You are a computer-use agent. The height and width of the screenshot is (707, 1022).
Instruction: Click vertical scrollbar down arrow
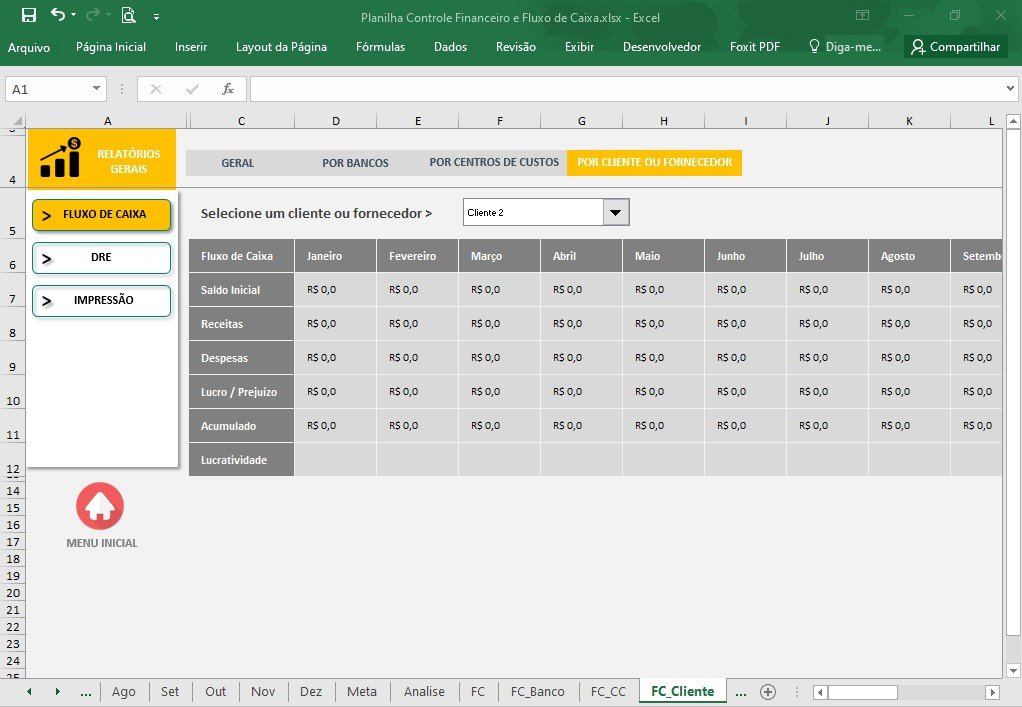pyautogui.click(x=1013, y=671)
